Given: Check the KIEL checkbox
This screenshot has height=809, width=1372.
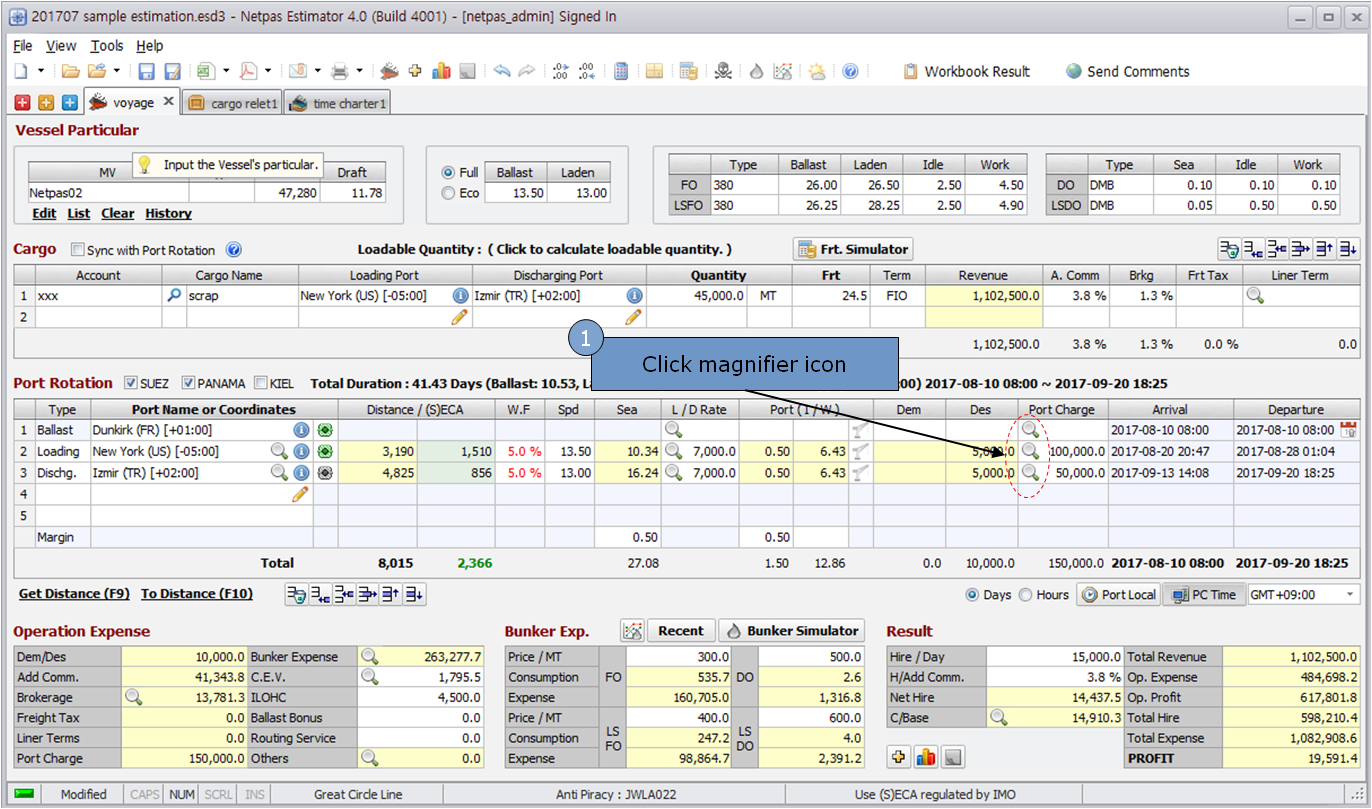Looking at the screenshot, I should (x=261, y=383).
